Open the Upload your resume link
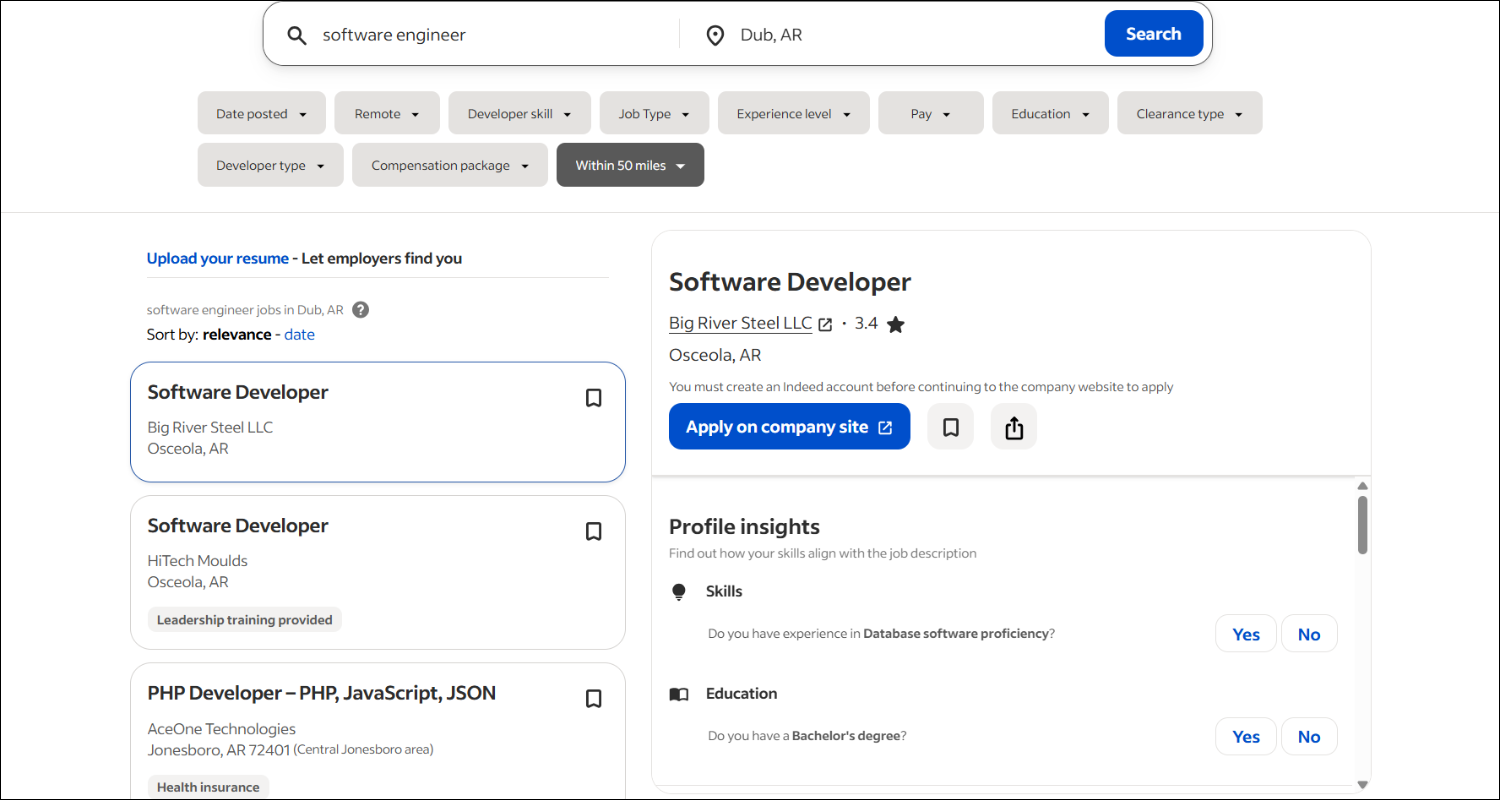Viewport: 1500px width, 800px height. click(x=217, y=257)
